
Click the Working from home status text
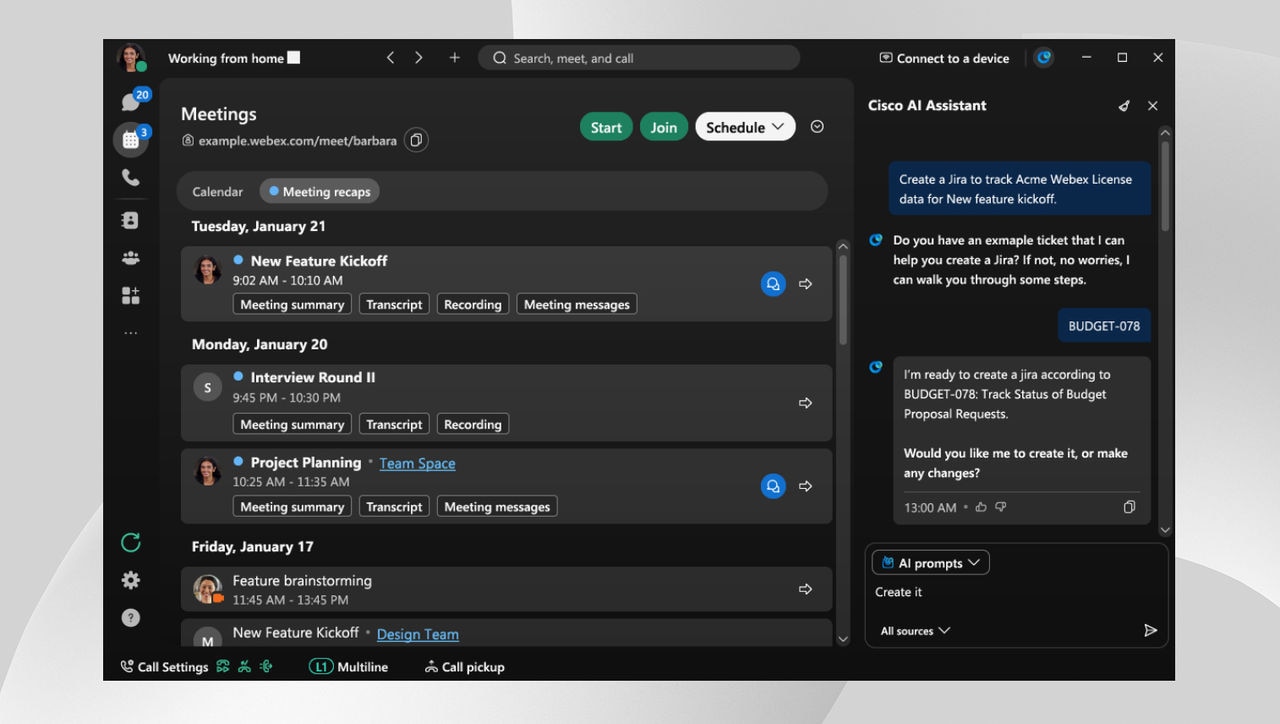click(x=226, y=58)
